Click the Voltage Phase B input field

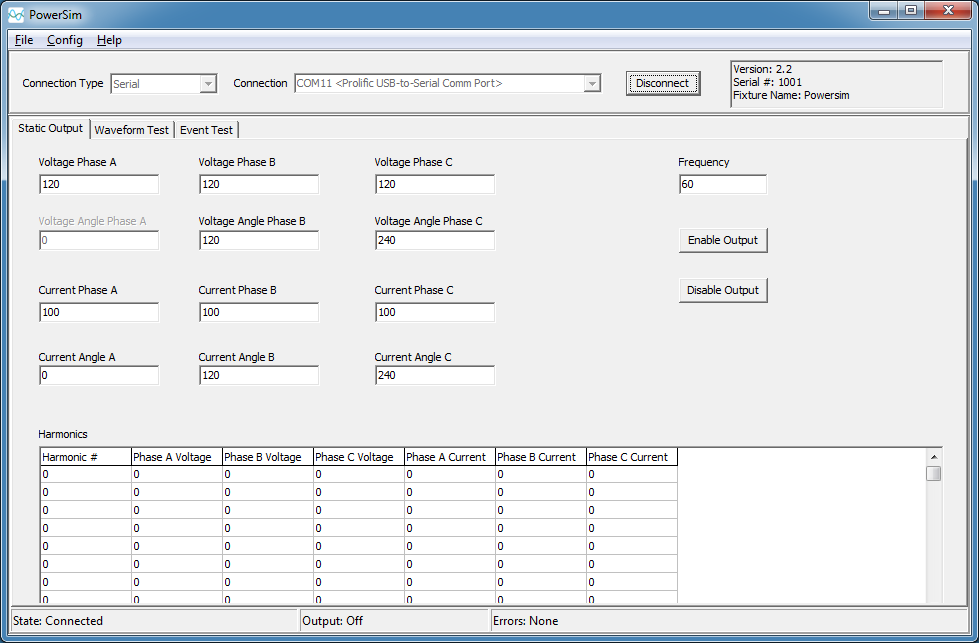coord(259,184)
